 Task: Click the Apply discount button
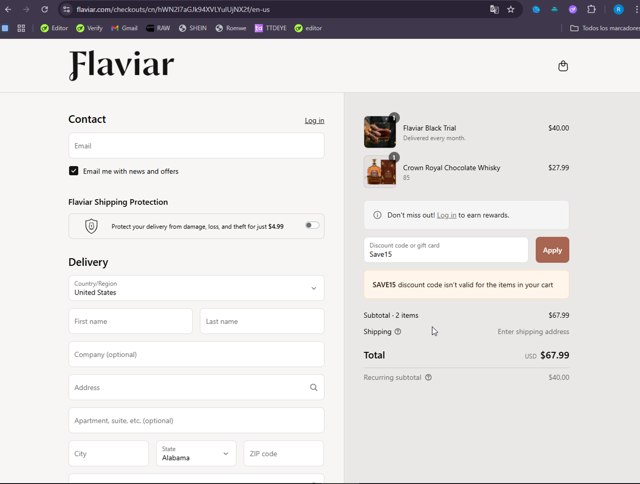point(552,250)
